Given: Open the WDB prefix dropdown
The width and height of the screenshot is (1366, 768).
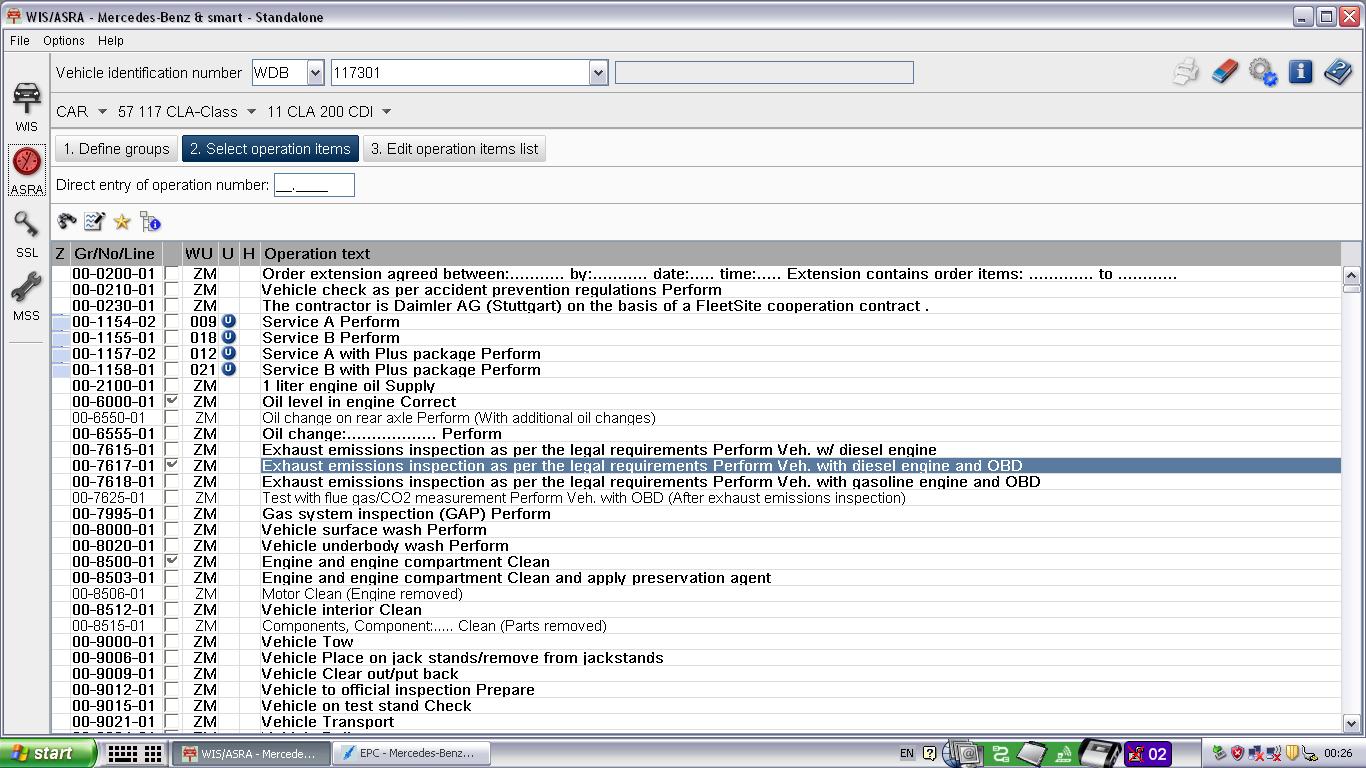Looking at the screenshot, I should (315, 72).
